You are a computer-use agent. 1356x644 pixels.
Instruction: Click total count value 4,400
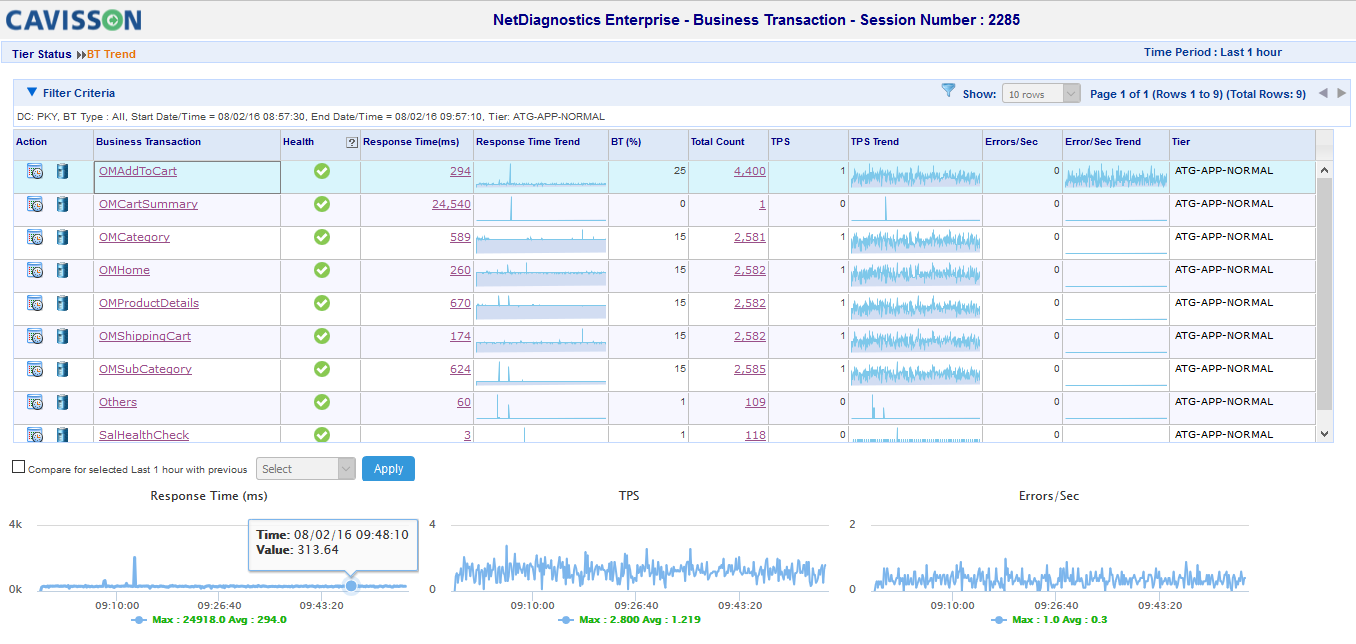coord(750,171)
